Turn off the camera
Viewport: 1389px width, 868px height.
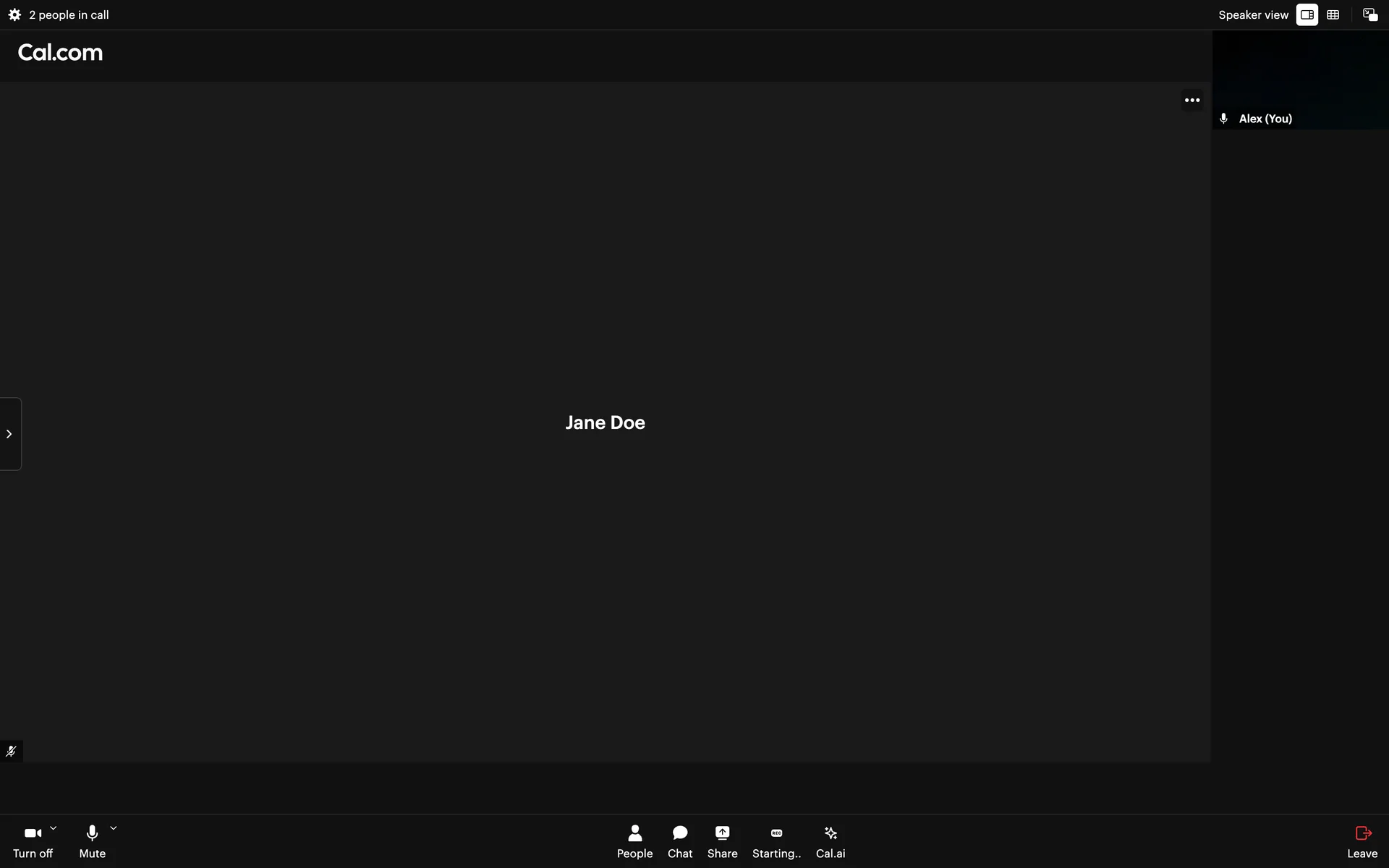coord(33,841)
